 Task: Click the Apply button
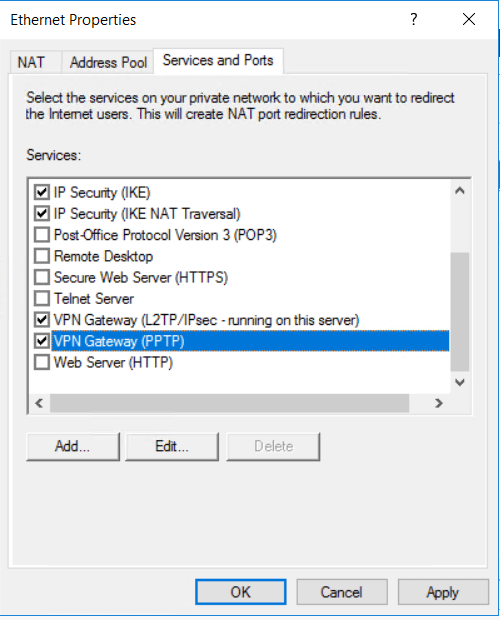[x=443, y=592]
